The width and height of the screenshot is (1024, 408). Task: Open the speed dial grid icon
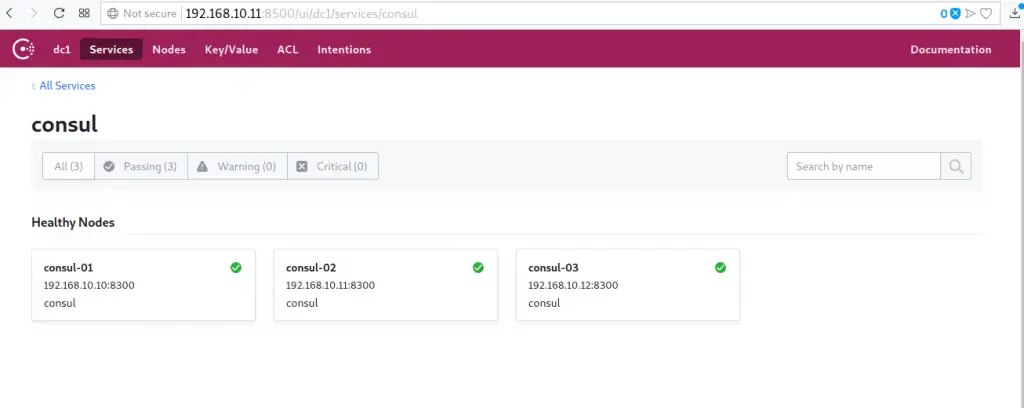click(84, 13)
